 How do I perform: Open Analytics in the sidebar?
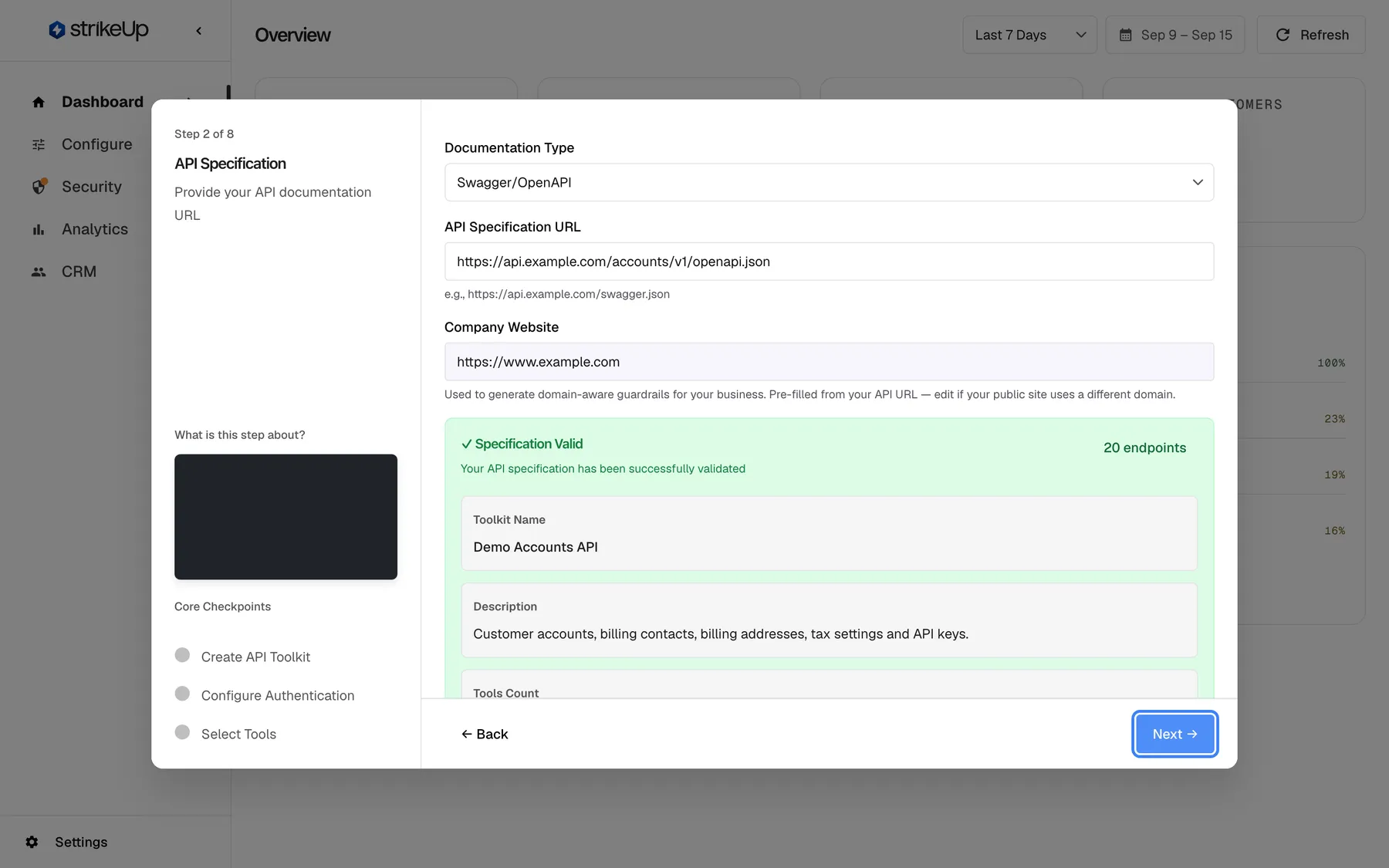coord(95,229)
